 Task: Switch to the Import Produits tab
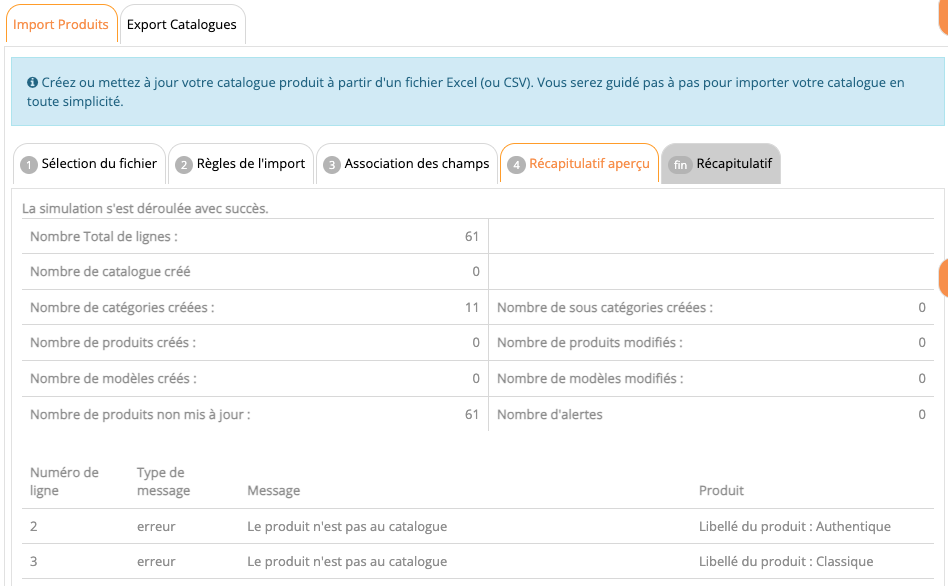61,24
